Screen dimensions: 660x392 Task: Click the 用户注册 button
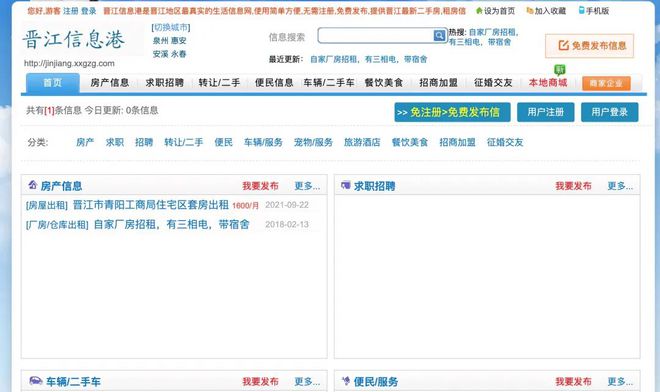click(546, 112)
